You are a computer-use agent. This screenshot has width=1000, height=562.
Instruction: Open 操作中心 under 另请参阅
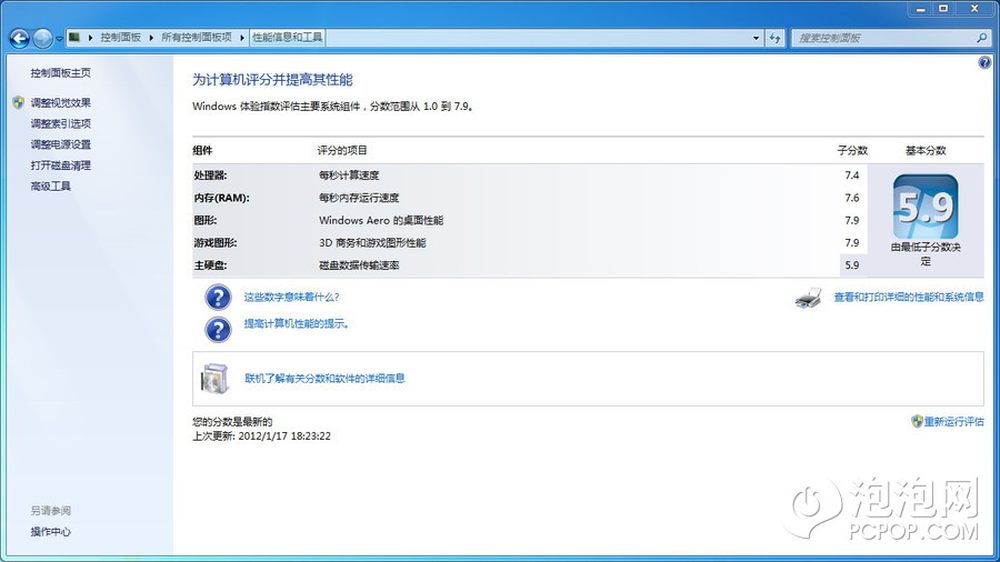50,531
